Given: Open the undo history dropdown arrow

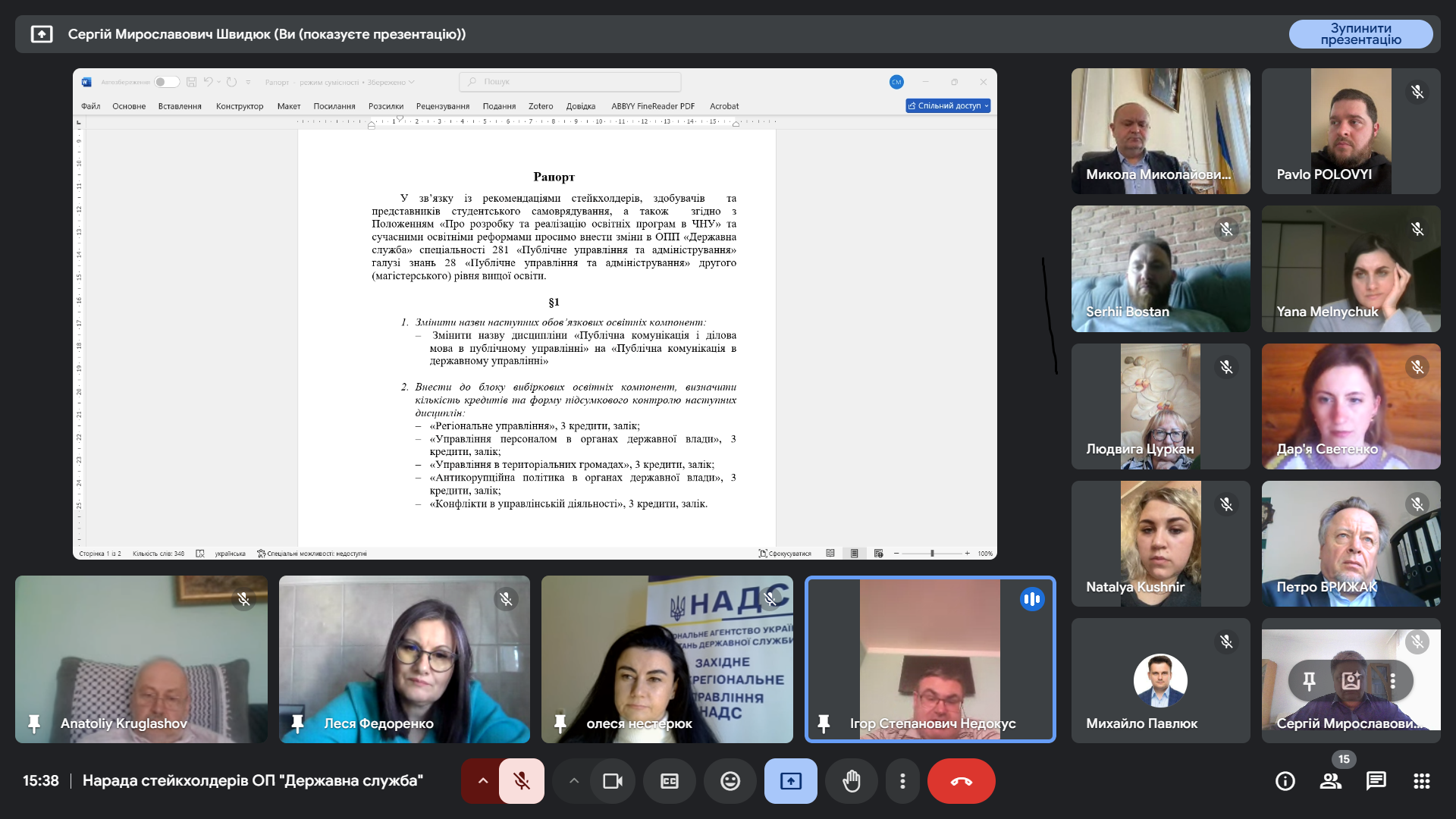Looking at the screenshot, I should click(219, 82).
